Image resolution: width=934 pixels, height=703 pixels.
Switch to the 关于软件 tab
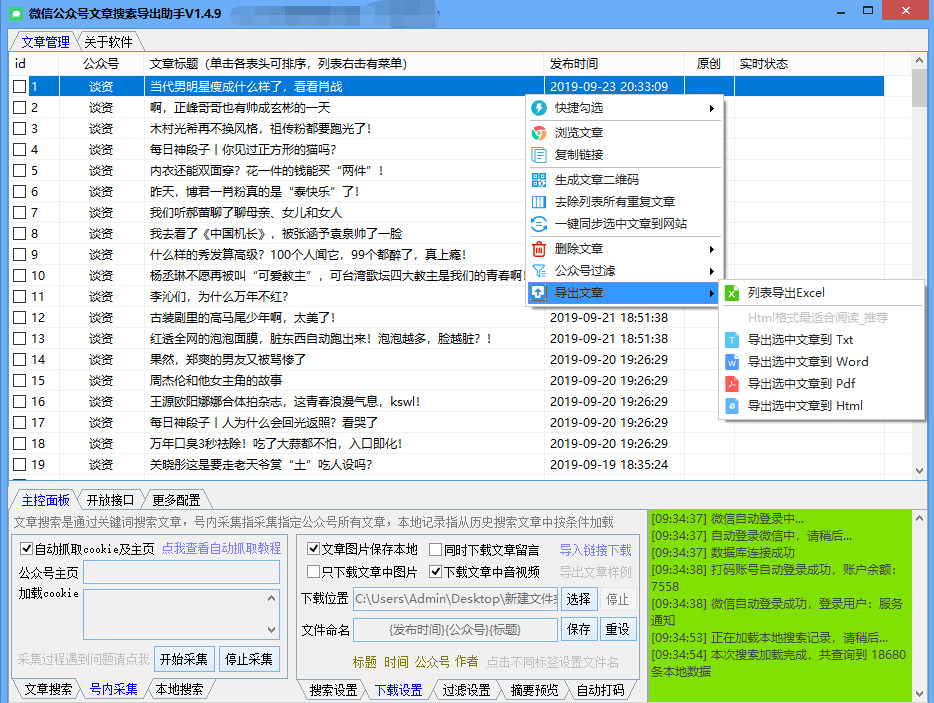(x=108, y=42)
